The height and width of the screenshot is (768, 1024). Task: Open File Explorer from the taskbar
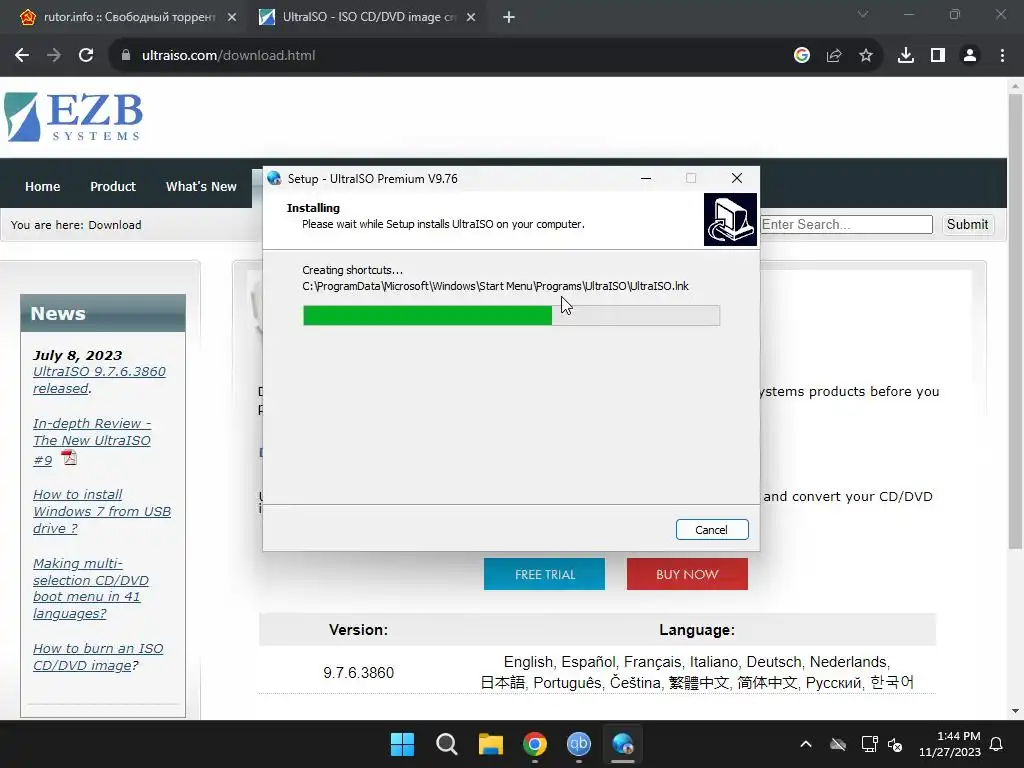pos(490,744)
